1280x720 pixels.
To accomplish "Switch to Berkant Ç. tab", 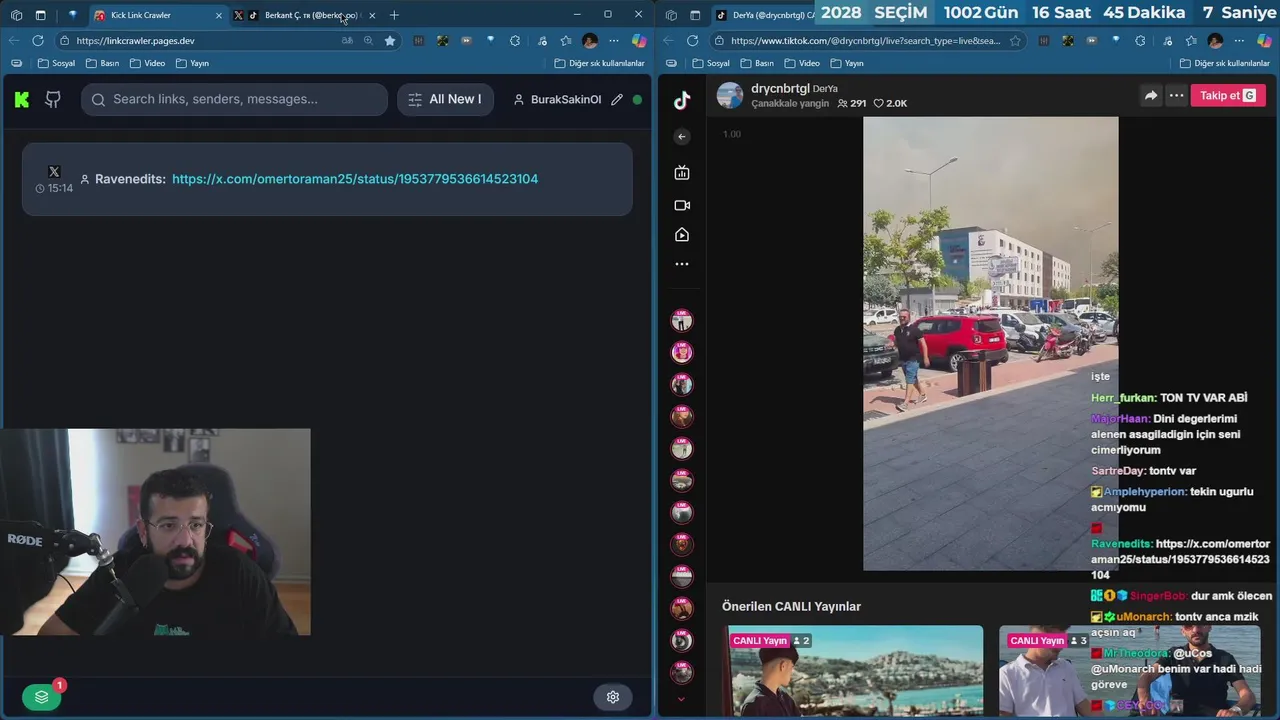I will (x=305, y=15).
